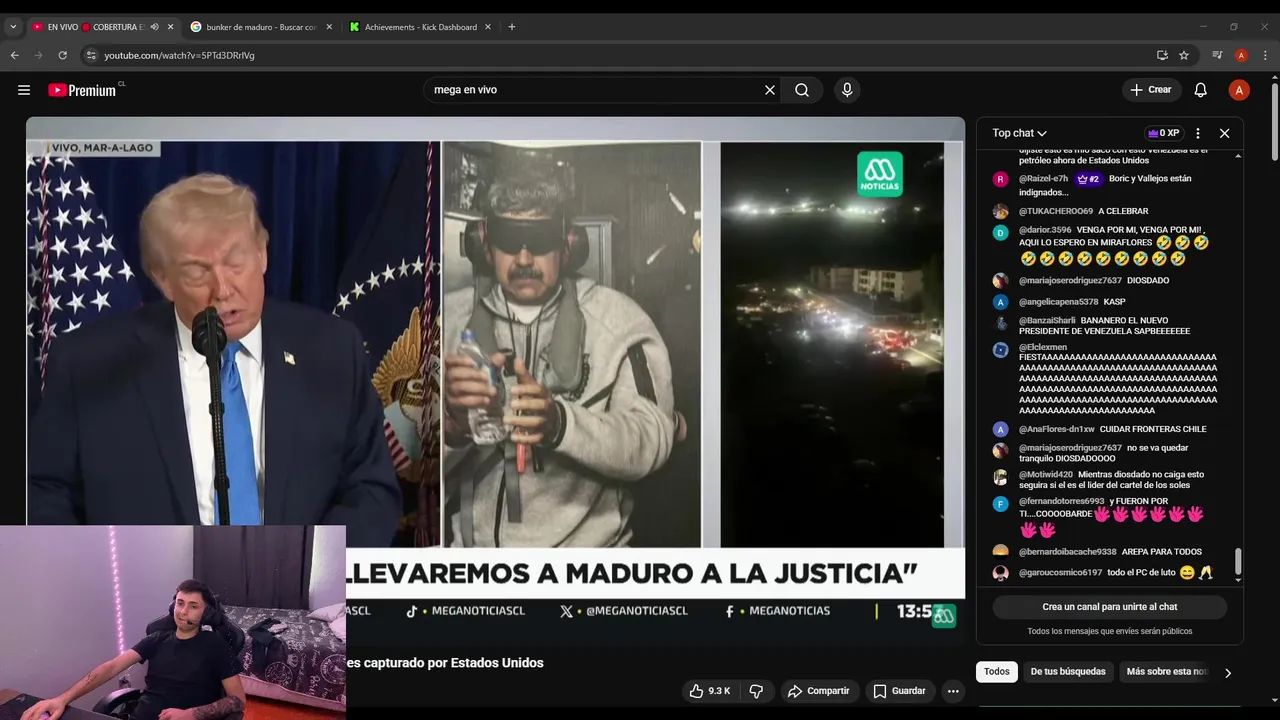The image size is (1280, 720).
Task: Open the video more actions ellipsis
Action: point(953,691)
